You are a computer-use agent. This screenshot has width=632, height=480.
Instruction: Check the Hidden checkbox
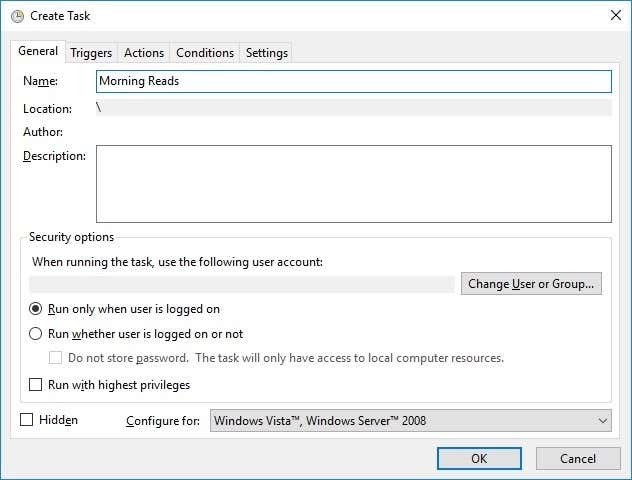pyautogui.click(x=27, y=420)
